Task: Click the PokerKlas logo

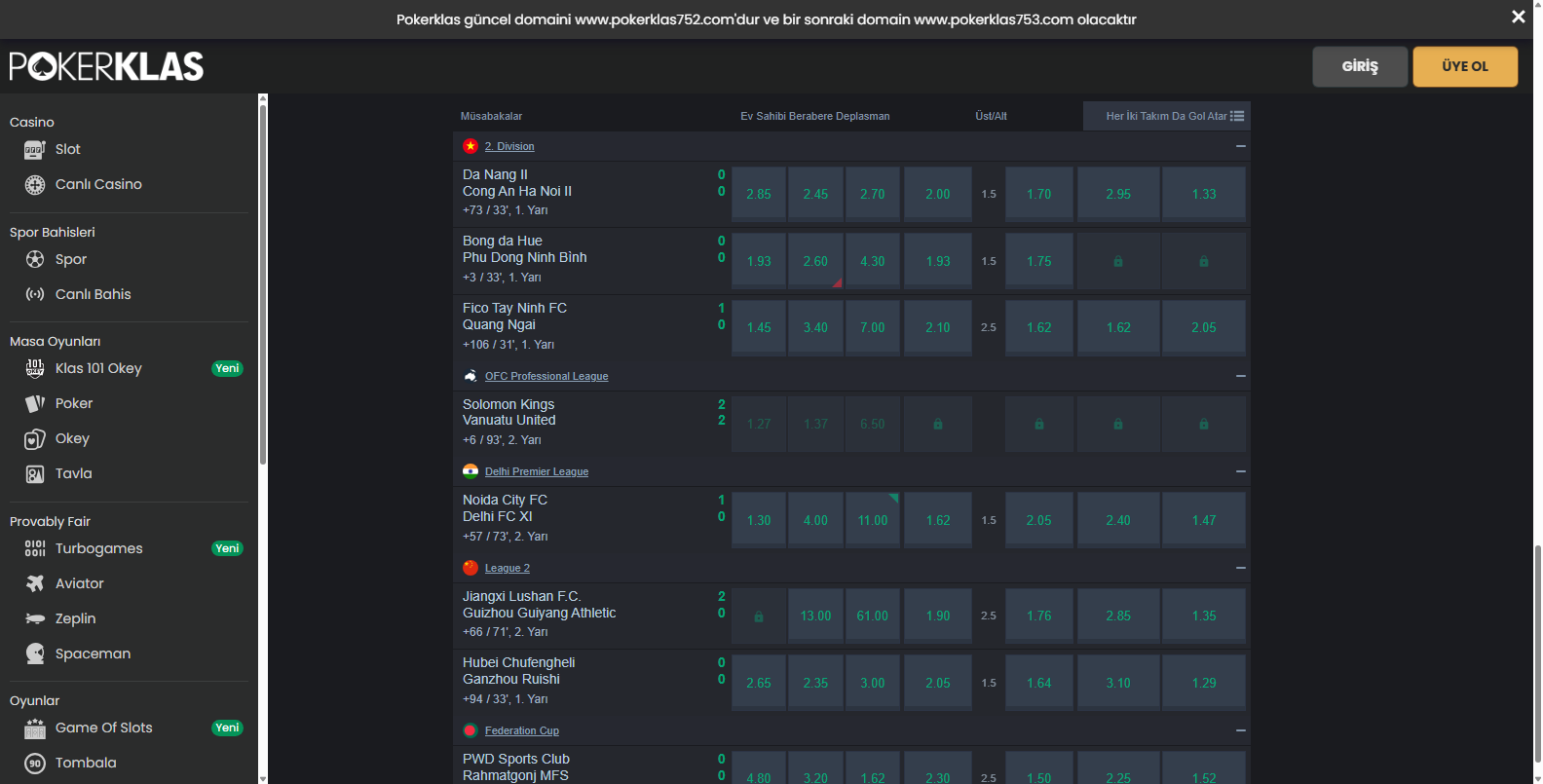Action: [x=107, y=66]
